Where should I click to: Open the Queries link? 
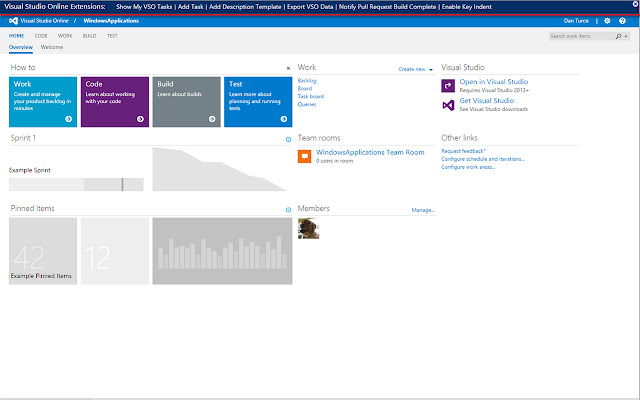[x=307, y=104]
